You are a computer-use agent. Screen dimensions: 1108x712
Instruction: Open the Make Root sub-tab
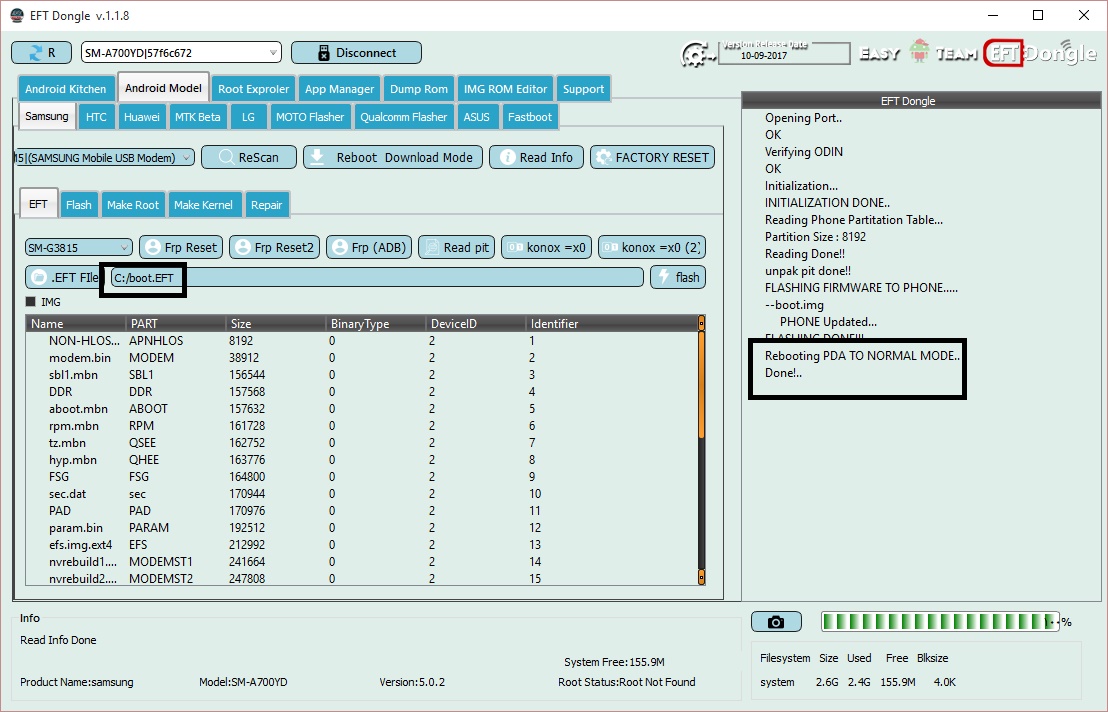[133, 205]
